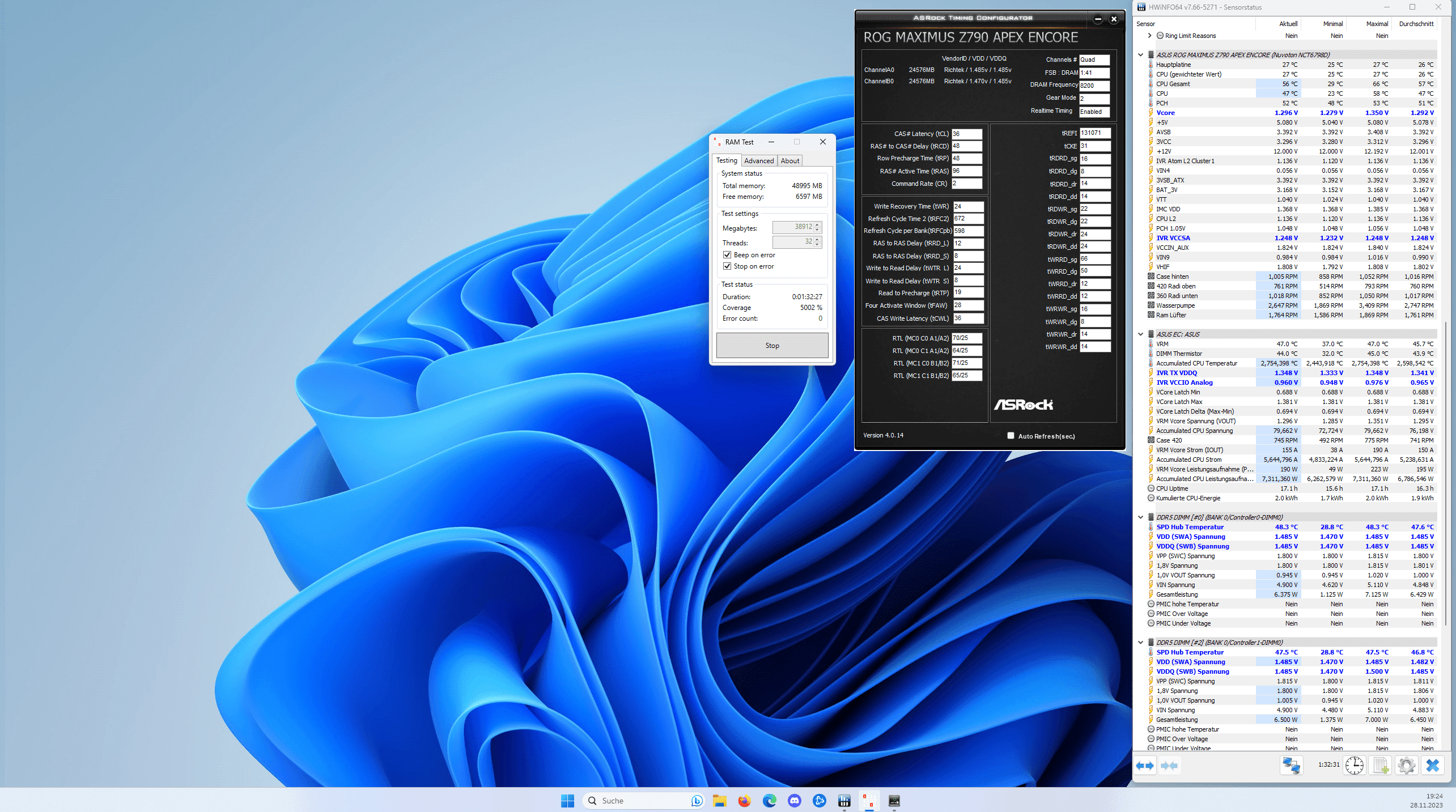Toggle Beep on error checkbox
The height and width of the screenshot is (812, 1456).
[x=727, y=255]
